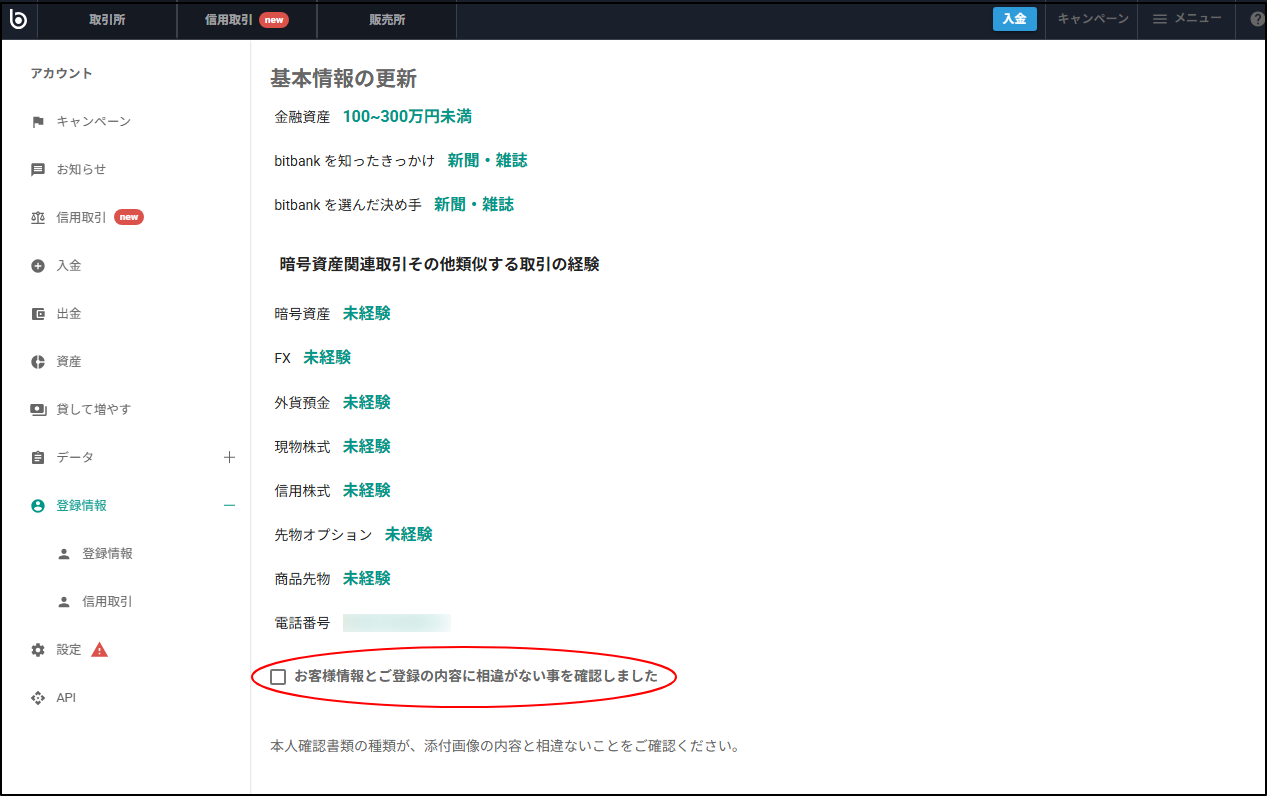Click the データ clipboard icon

tap(38, 458)
